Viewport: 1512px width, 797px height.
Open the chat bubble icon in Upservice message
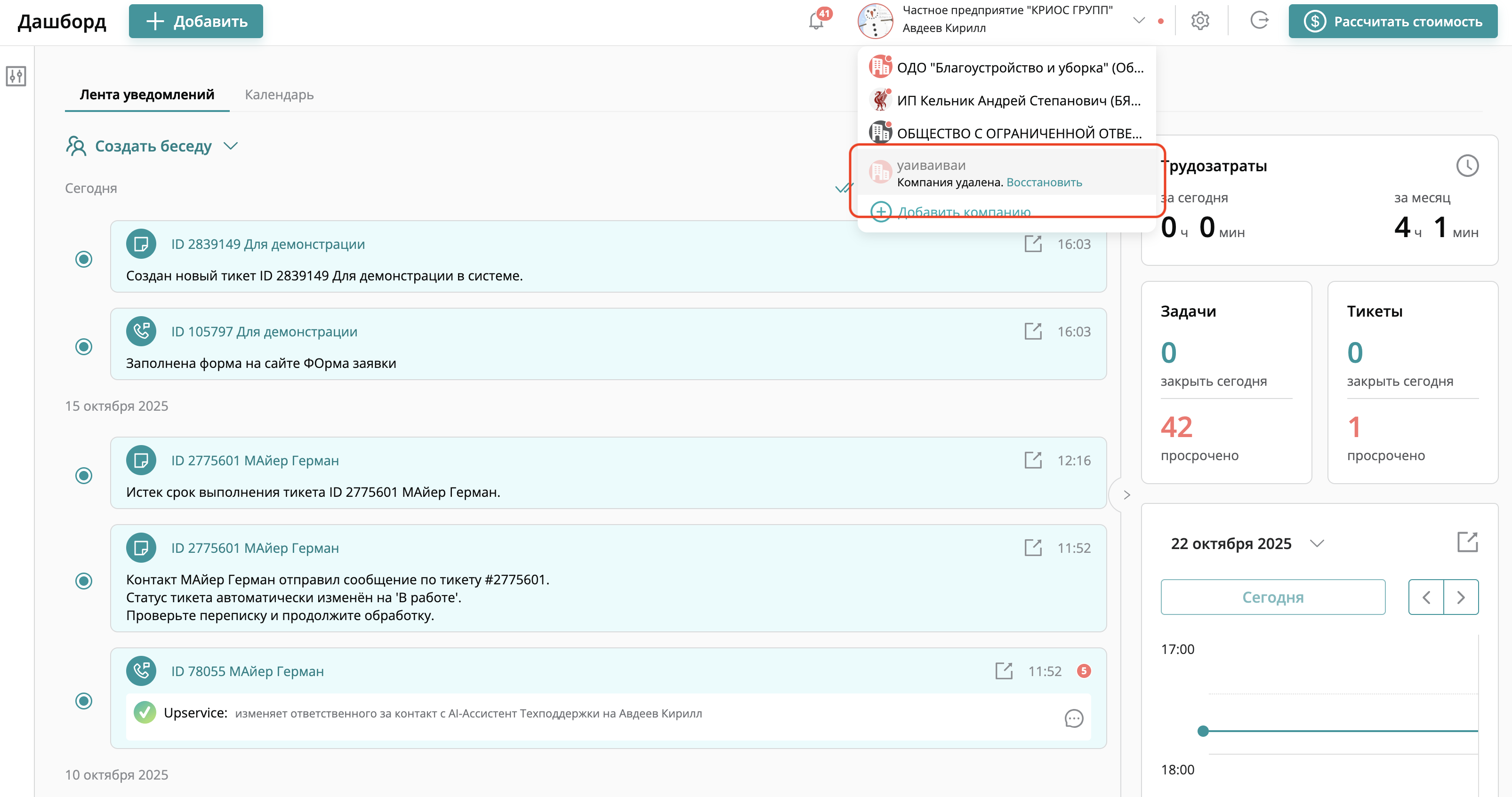tap(1074, 718)
